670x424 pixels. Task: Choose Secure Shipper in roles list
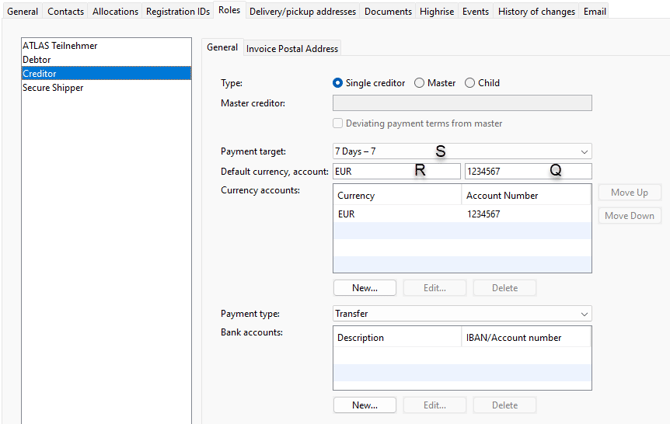pos(53,88)
